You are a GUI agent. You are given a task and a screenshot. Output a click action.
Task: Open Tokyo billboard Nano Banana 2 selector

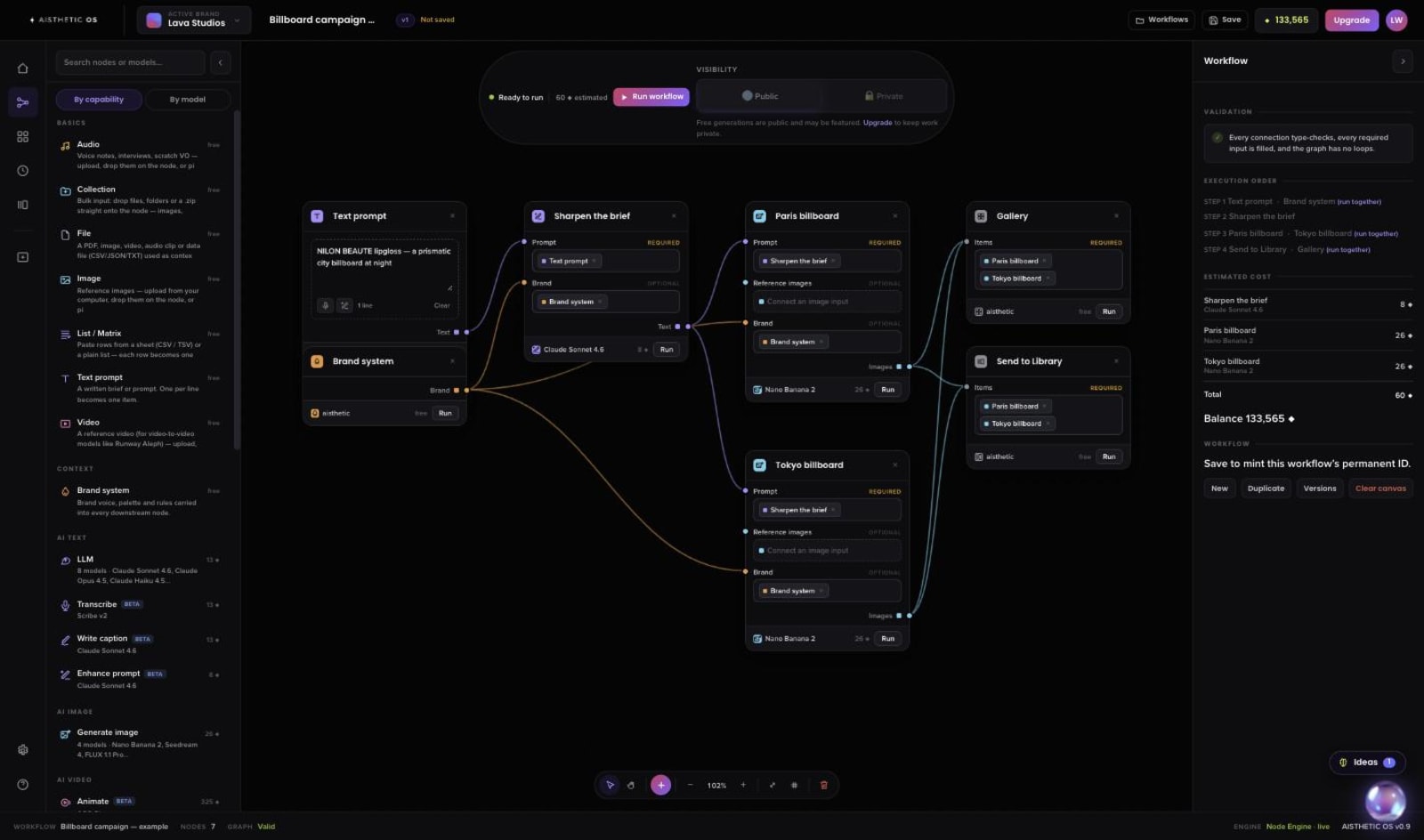(784, 639)
